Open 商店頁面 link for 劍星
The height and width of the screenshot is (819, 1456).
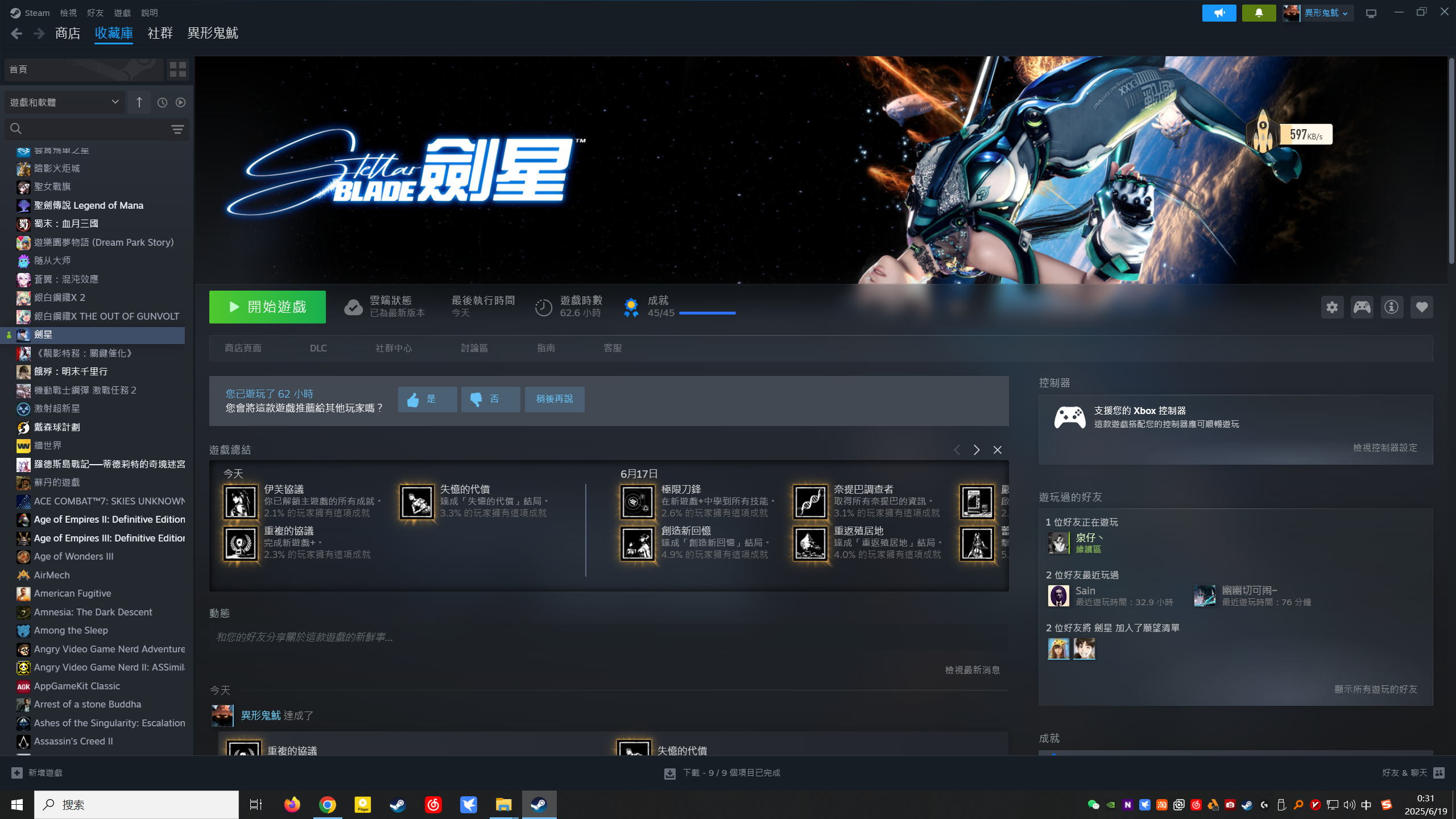(243, 348)
